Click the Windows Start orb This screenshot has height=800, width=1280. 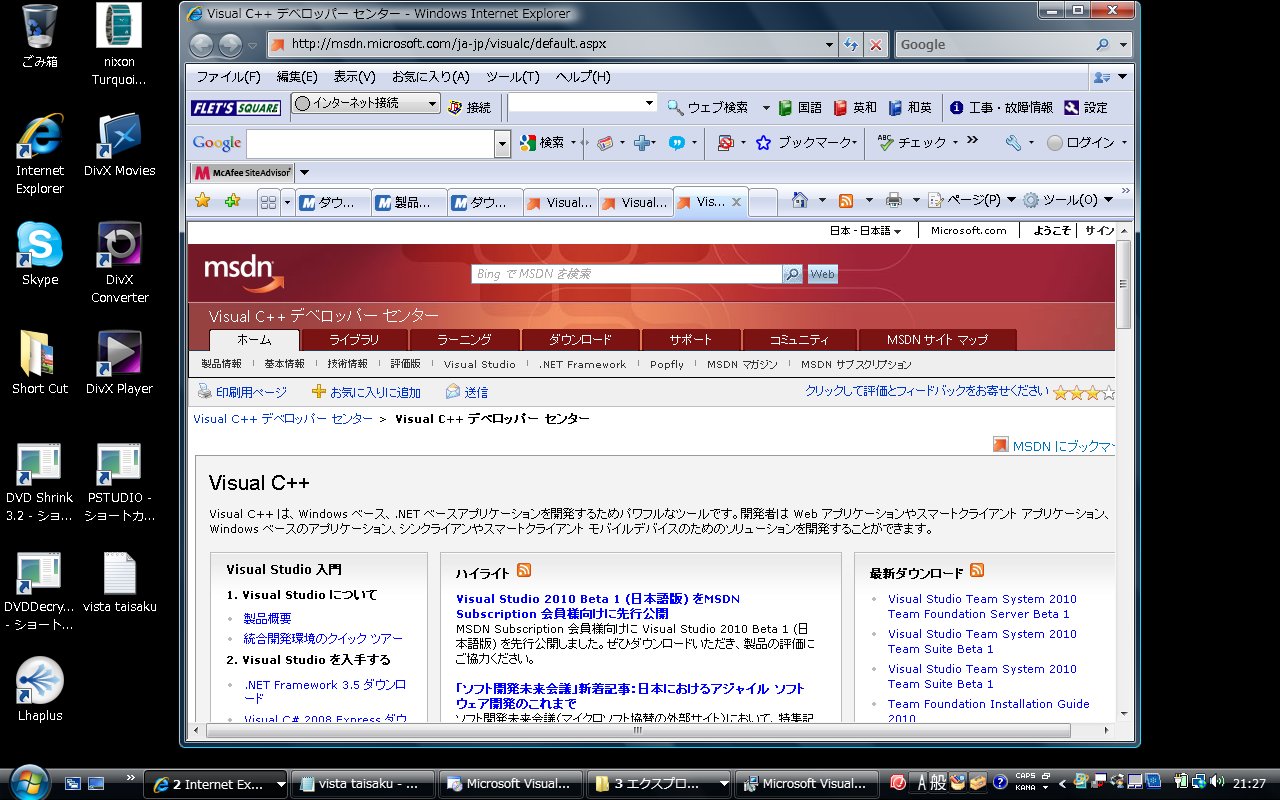pyautogui.click(x=28, y=781)
